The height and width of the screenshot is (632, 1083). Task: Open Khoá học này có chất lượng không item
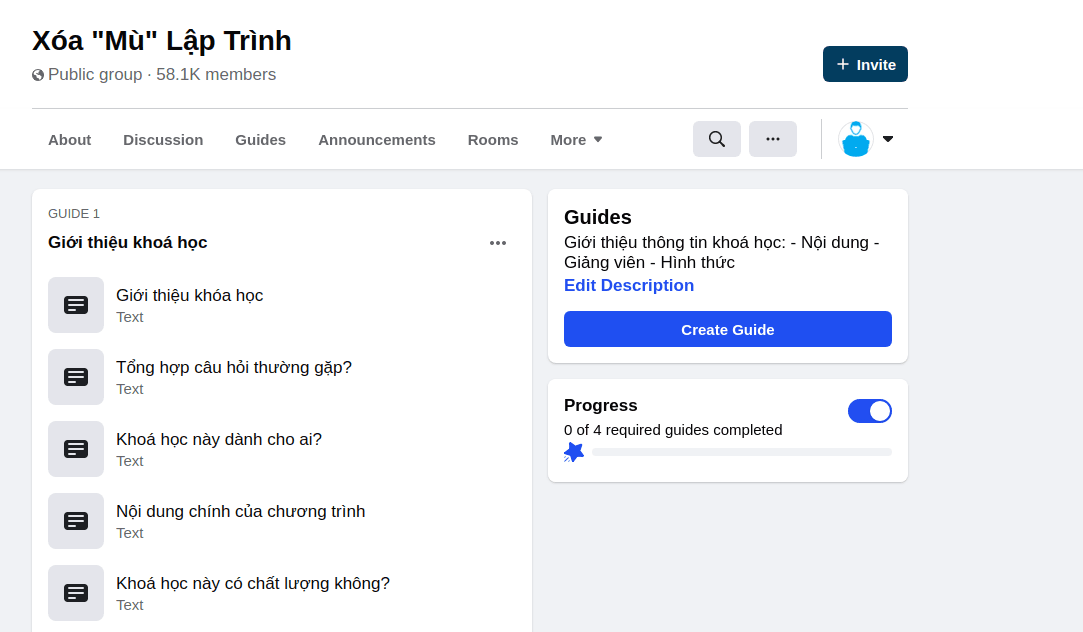(252, 584)
